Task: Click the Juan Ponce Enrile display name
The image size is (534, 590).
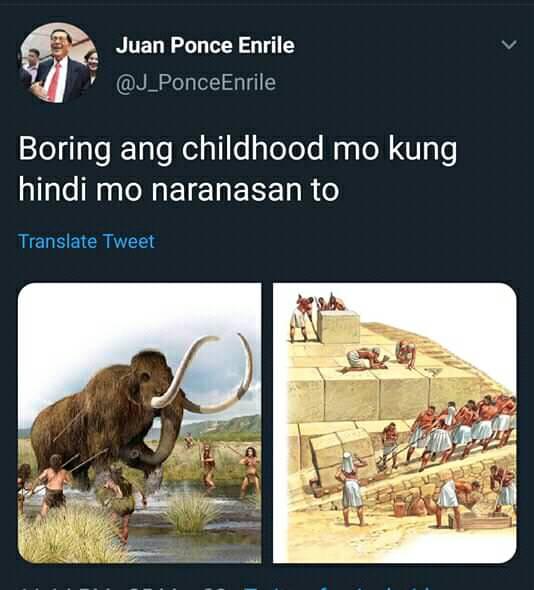Action: pyautogui.click(x=205, y=46)
